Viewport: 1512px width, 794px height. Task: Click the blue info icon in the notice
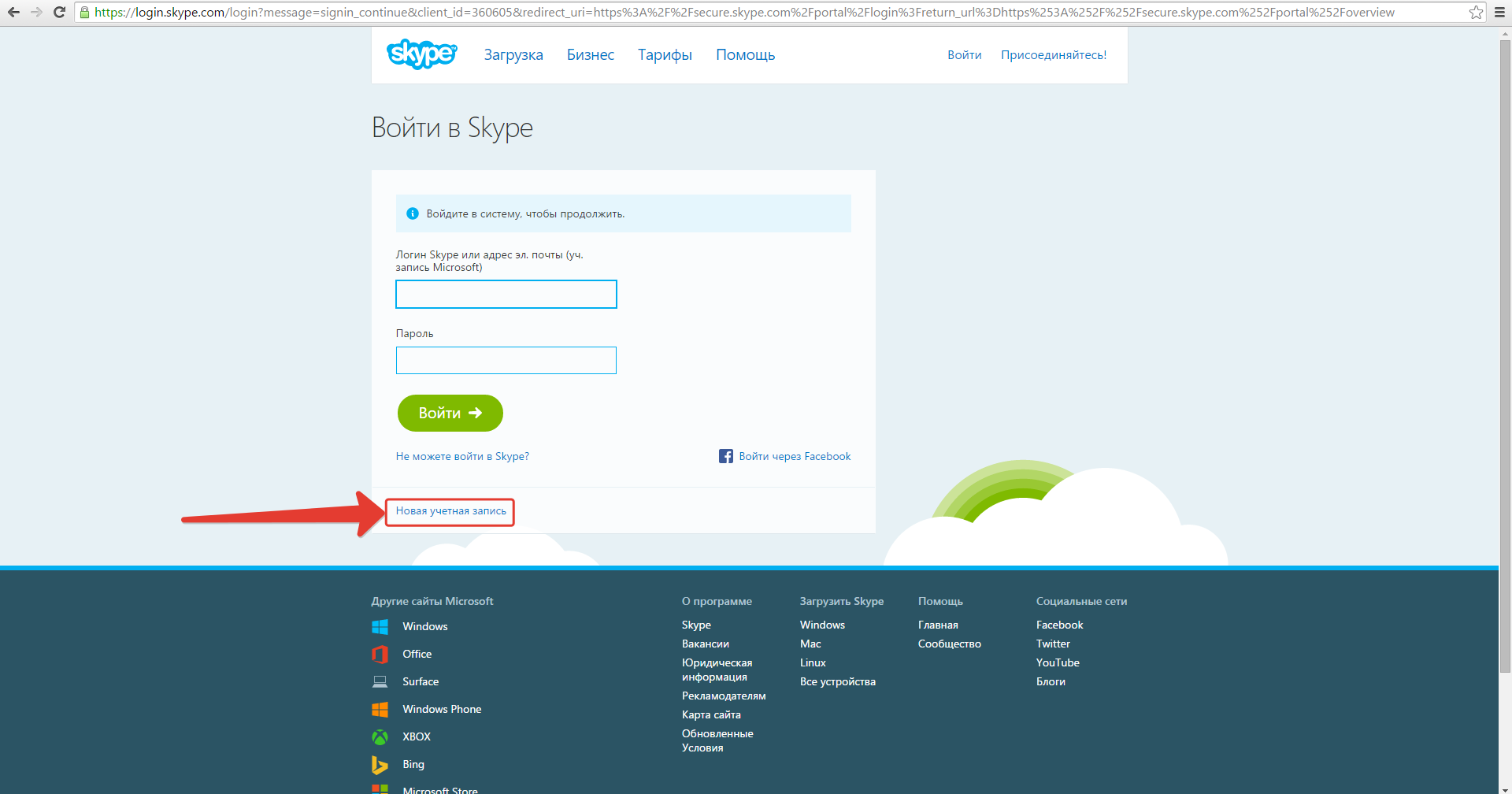coord(412,213)
